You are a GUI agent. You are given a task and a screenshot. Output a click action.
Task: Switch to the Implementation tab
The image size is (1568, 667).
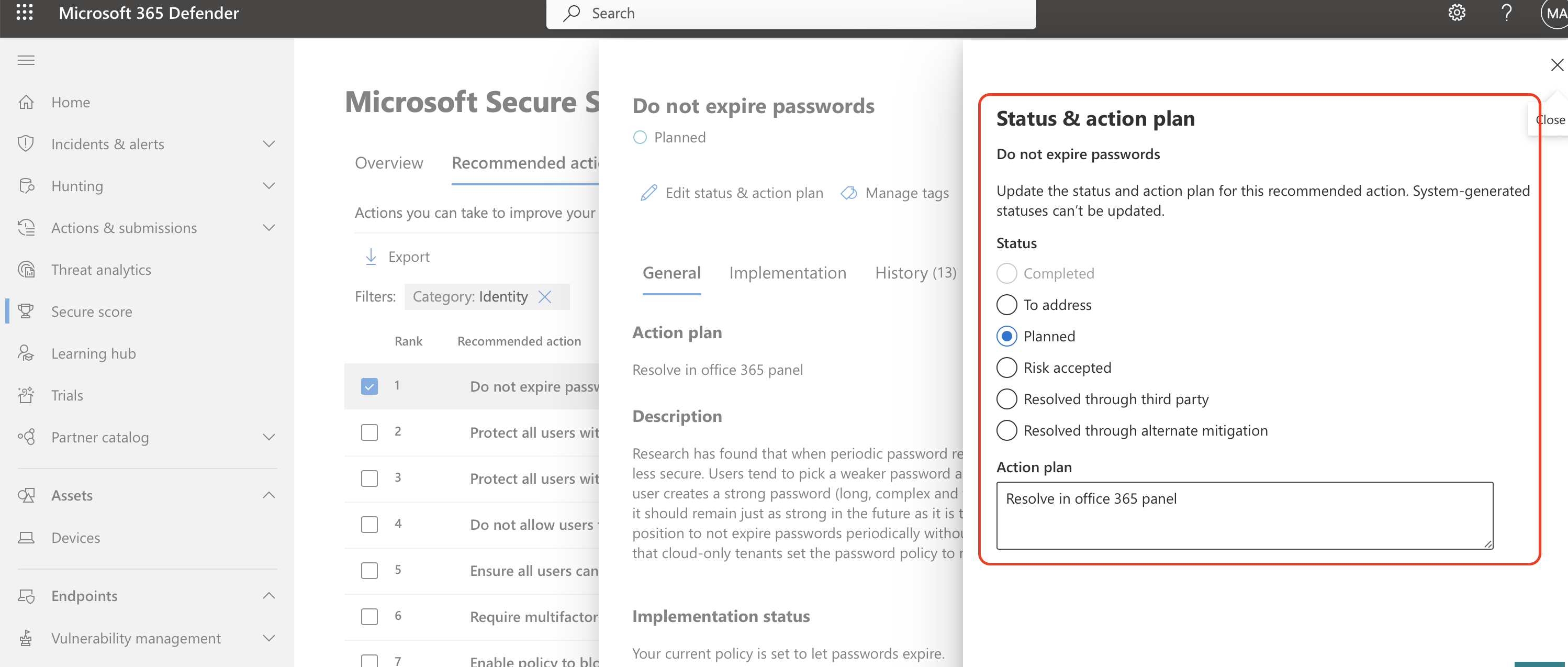[788, 273]
